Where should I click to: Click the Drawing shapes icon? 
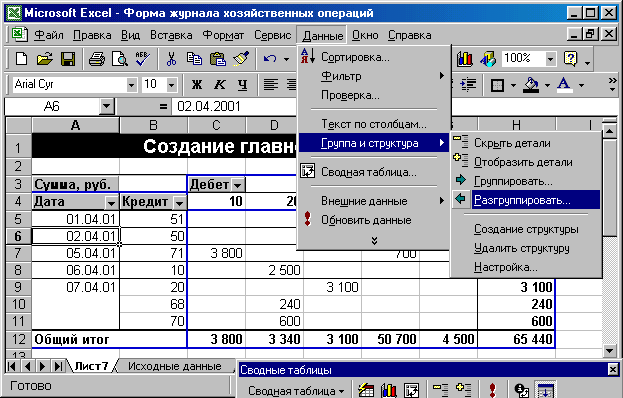(488, 59)
